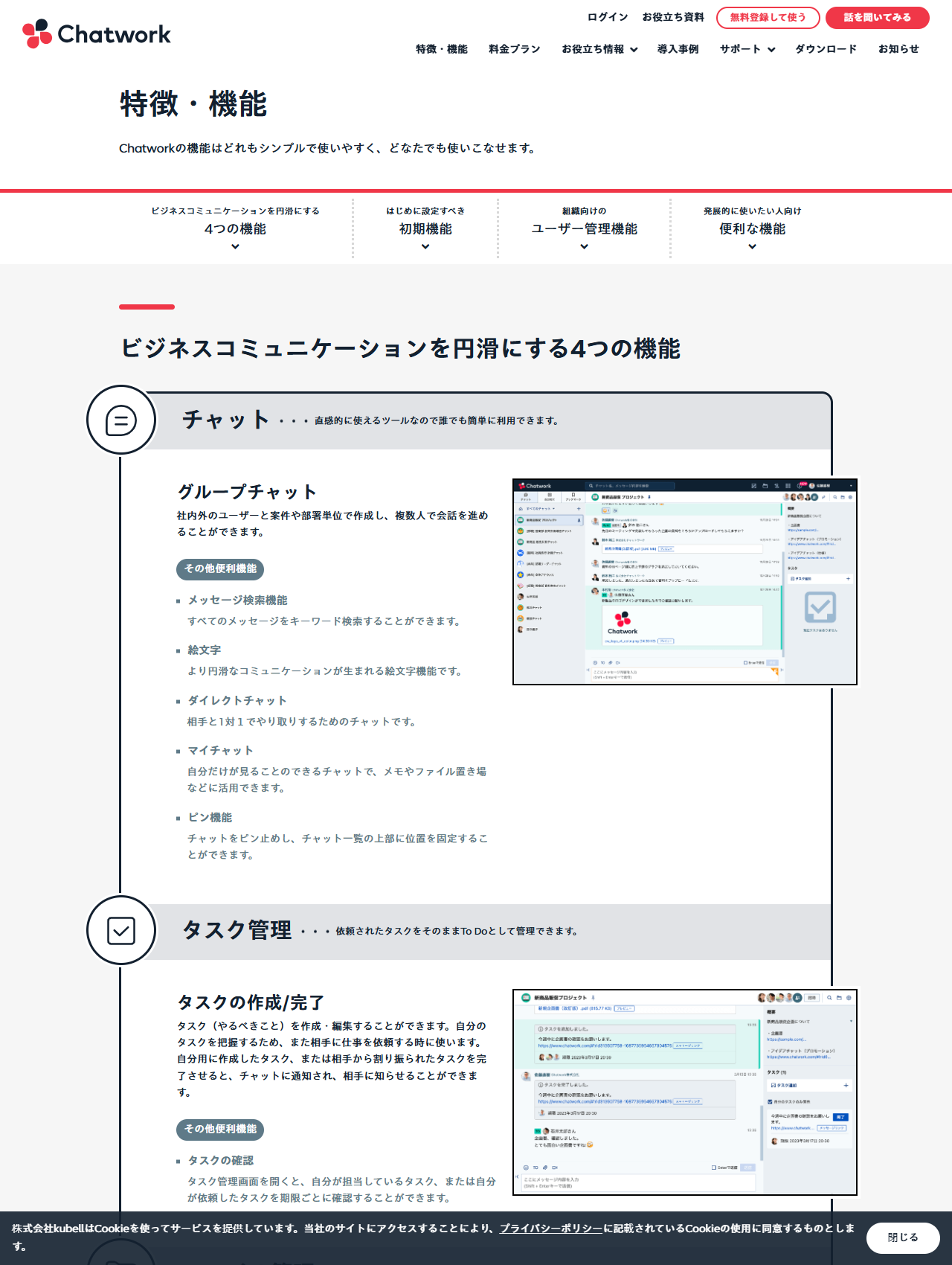Click chevron under 初期機能
952x1265 pixels.
pyautogui.click(x=425, y=246)
